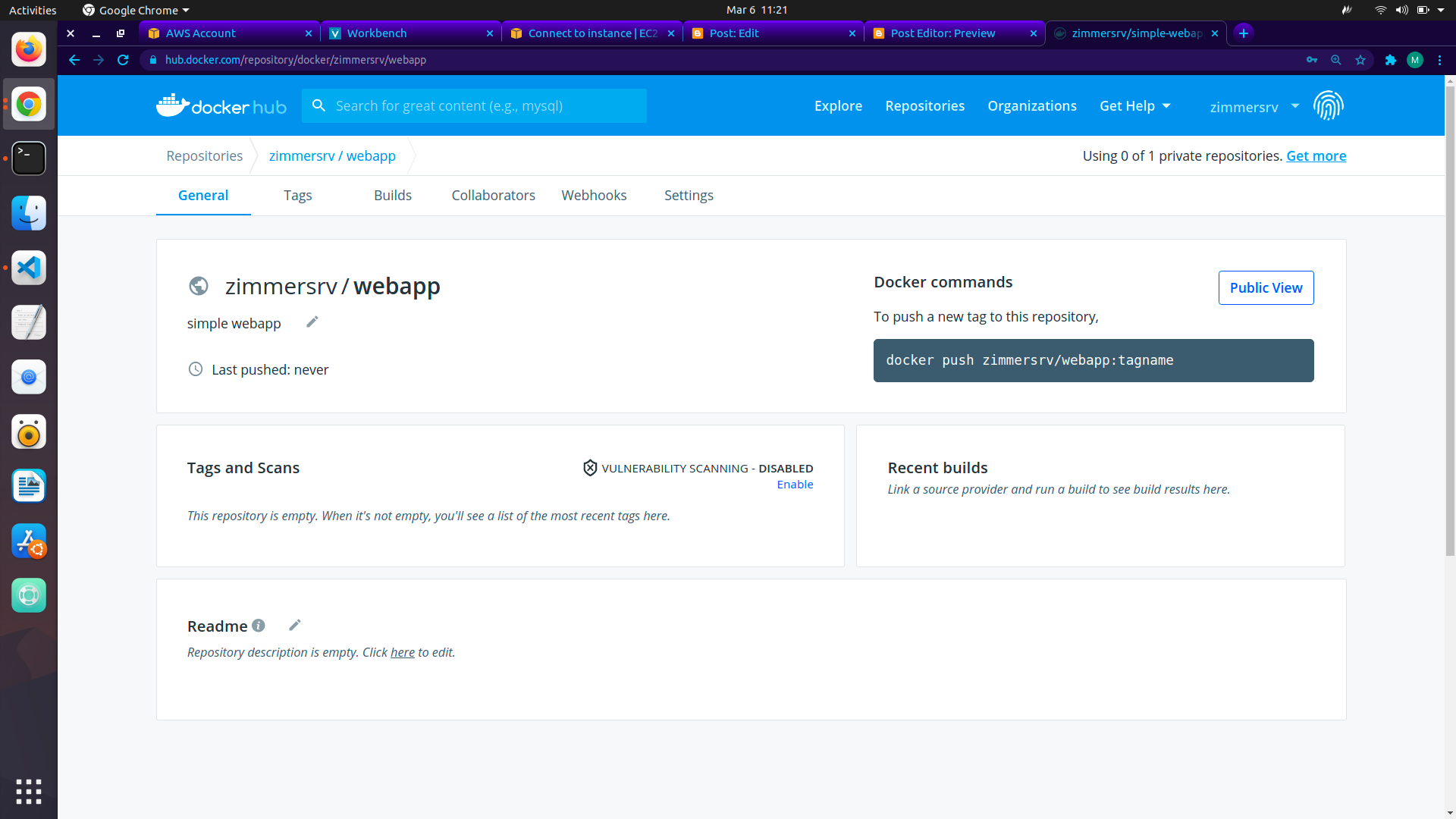Click the last pushed clock icon
Viewport: 1456px width, 819px height.
click(196, 369)
